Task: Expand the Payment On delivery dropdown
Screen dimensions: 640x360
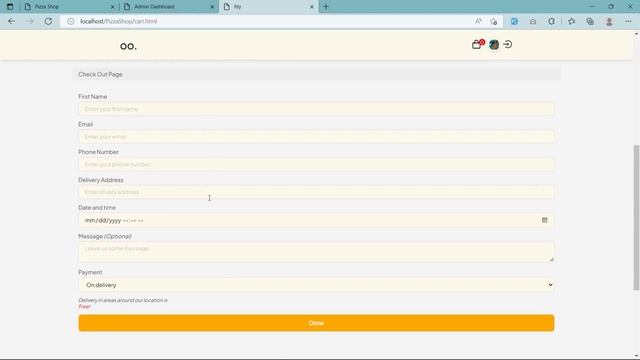Action: pyautogui.click(x=316, y=285)
